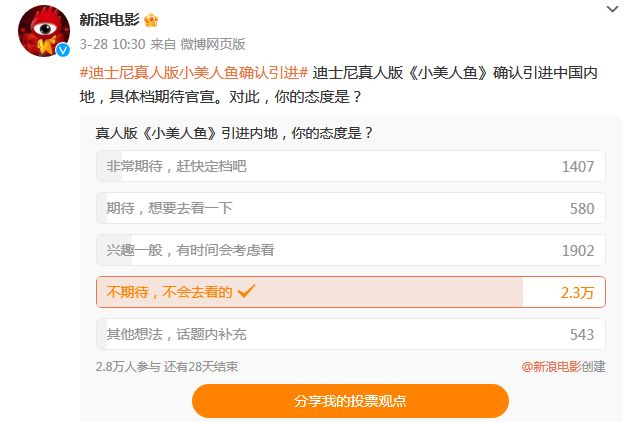Select the 不期待，不会去看的 option
This screenshot has height=422, width=638.
tap(350, 292)
